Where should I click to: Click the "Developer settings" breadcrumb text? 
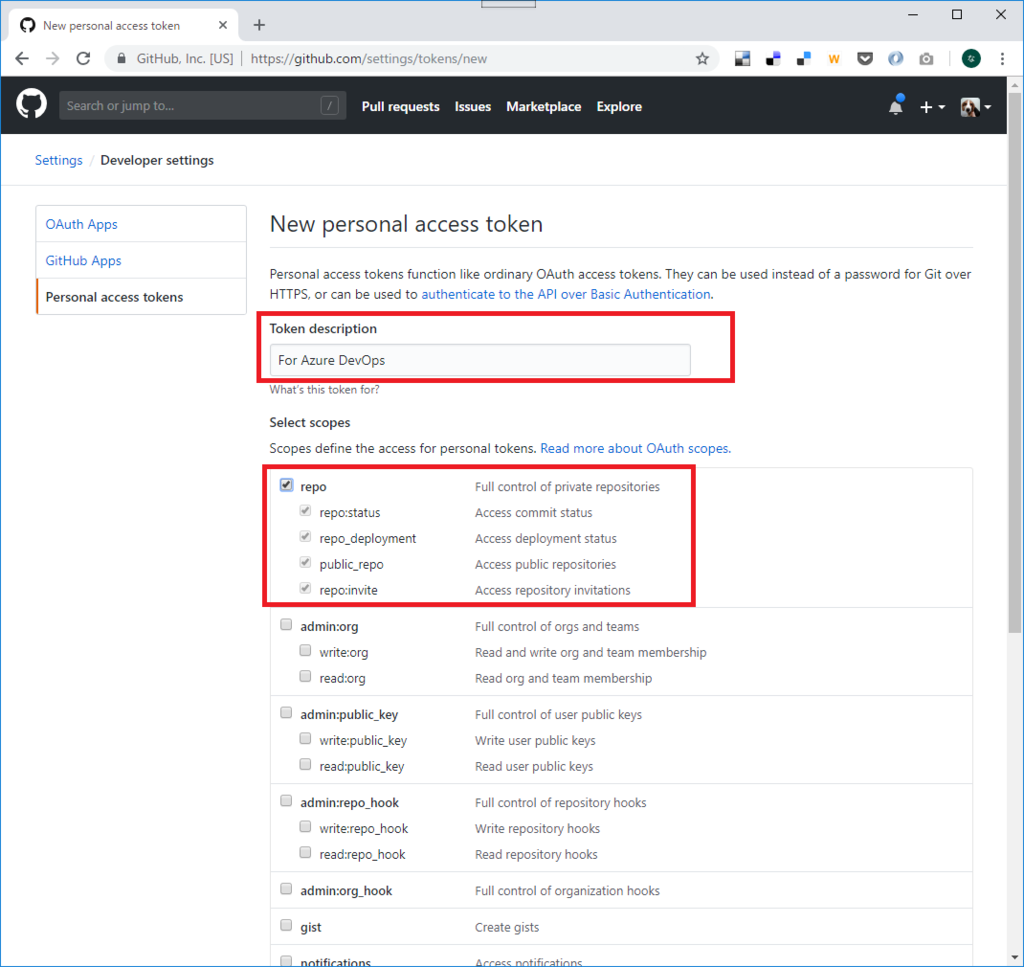click(157, 160)
